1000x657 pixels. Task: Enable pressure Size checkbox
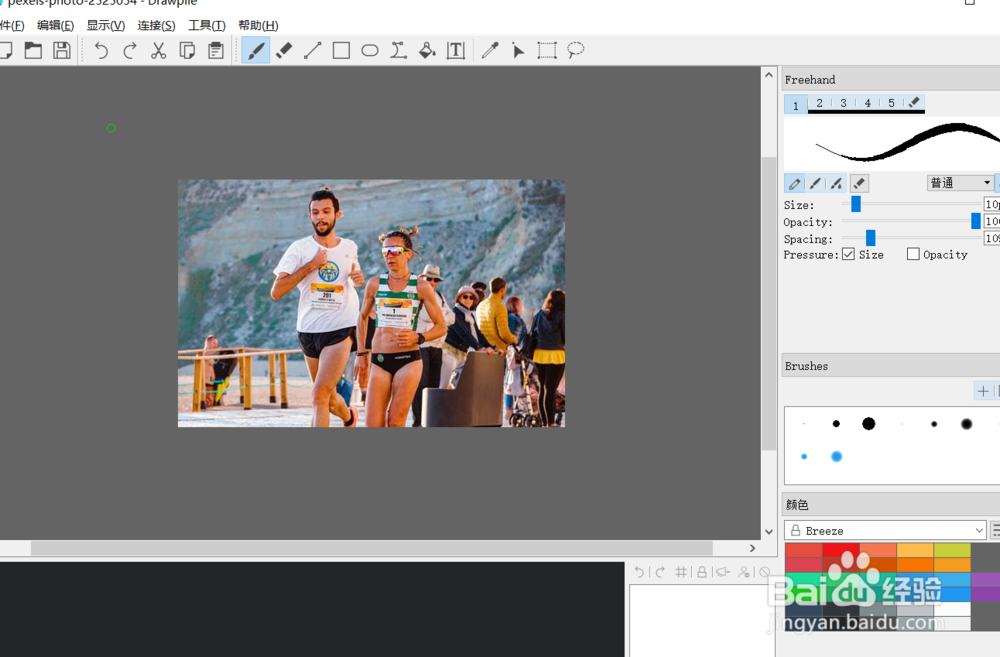(848, 254)
